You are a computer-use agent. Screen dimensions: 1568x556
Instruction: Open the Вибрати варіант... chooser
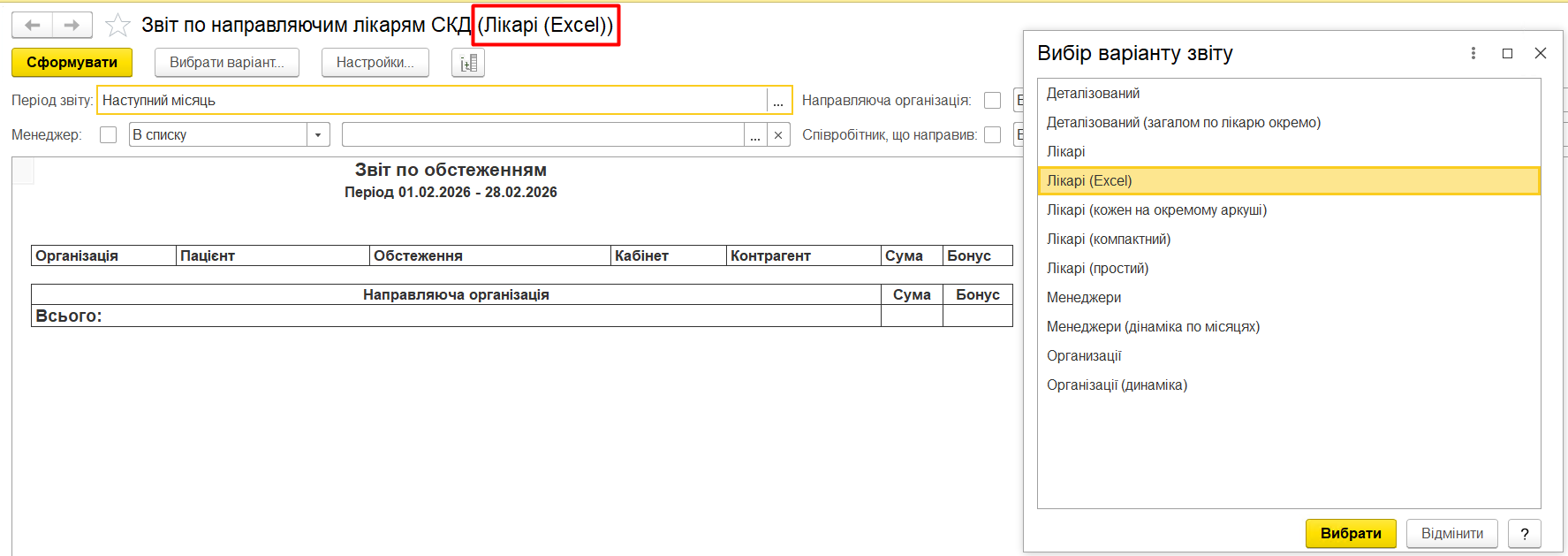[227, 63]
